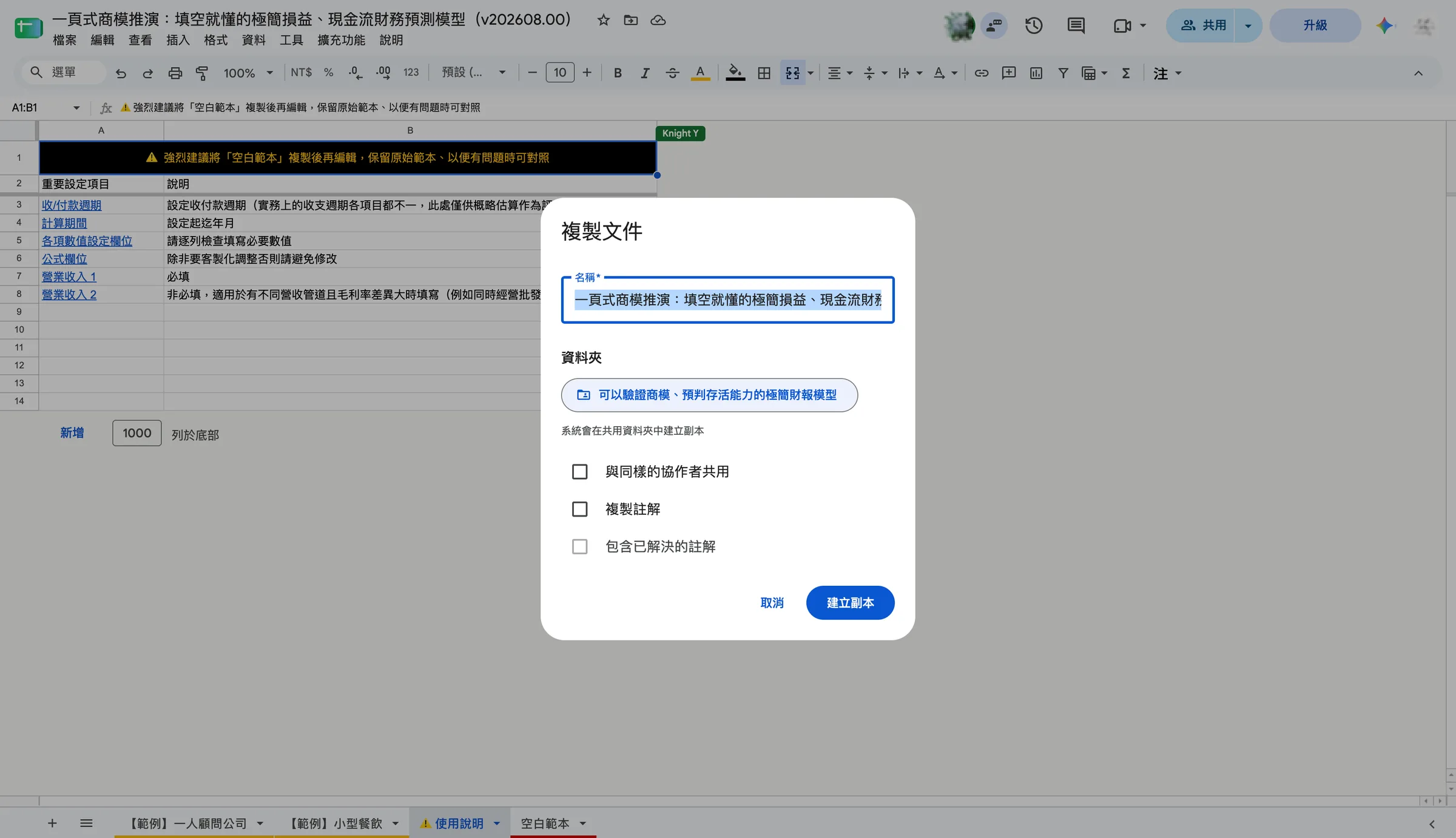Open the borders tool
The height and width of the screenshot is (838, 1456).
point(764,73)
